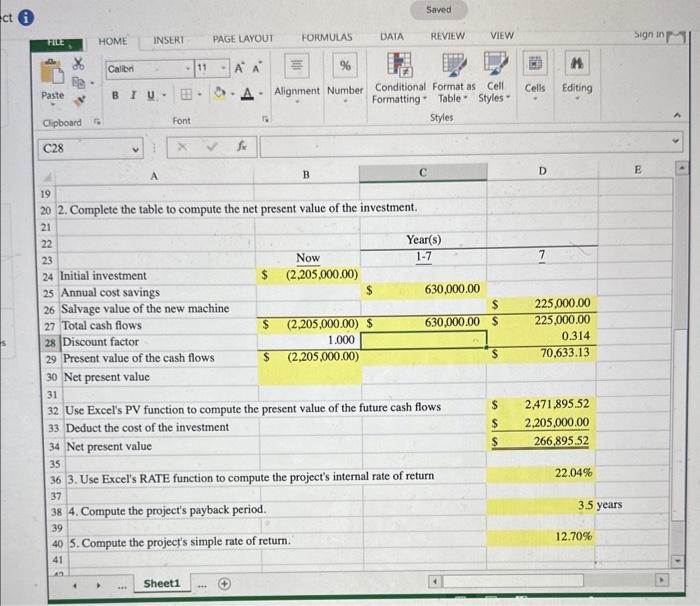700x606 pixels.
Task: Toggle Underline formatting
Action: [x=151, y=95]
